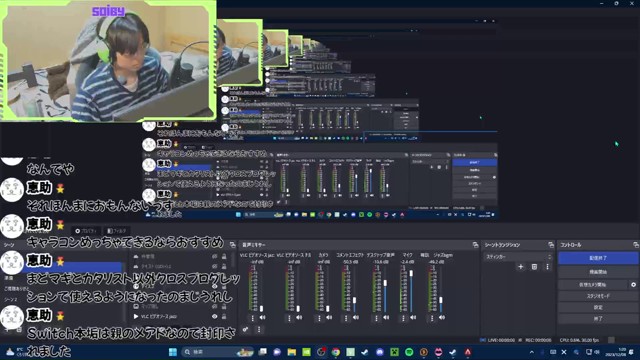
Task: Open the フィルタ tab above the sources
Action: point(117,231)
